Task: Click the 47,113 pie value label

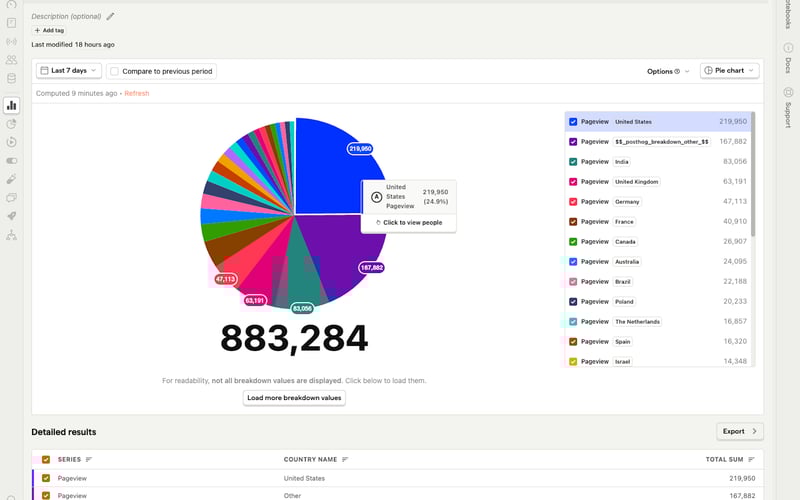Action: pyautogui.click(x=226, y=279)
